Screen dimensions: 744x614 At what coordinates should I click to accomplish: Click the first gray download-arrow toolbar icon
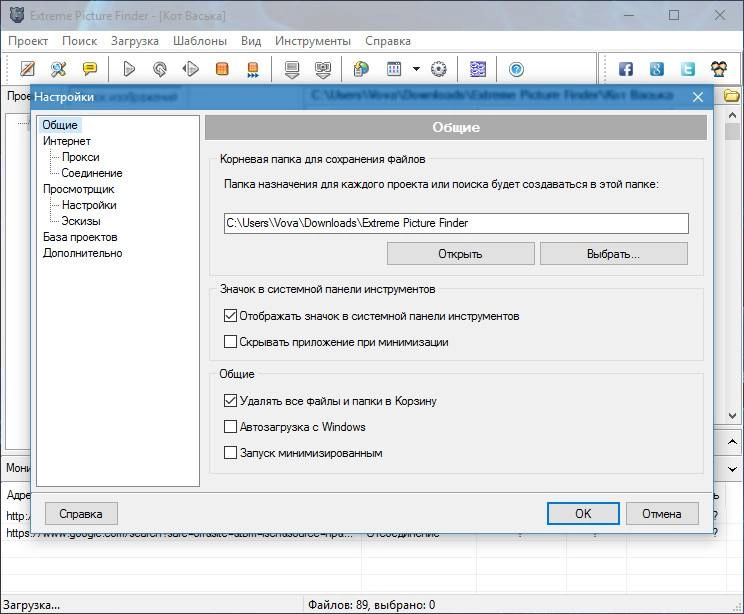pyautogui.click(x=292, y=69)
